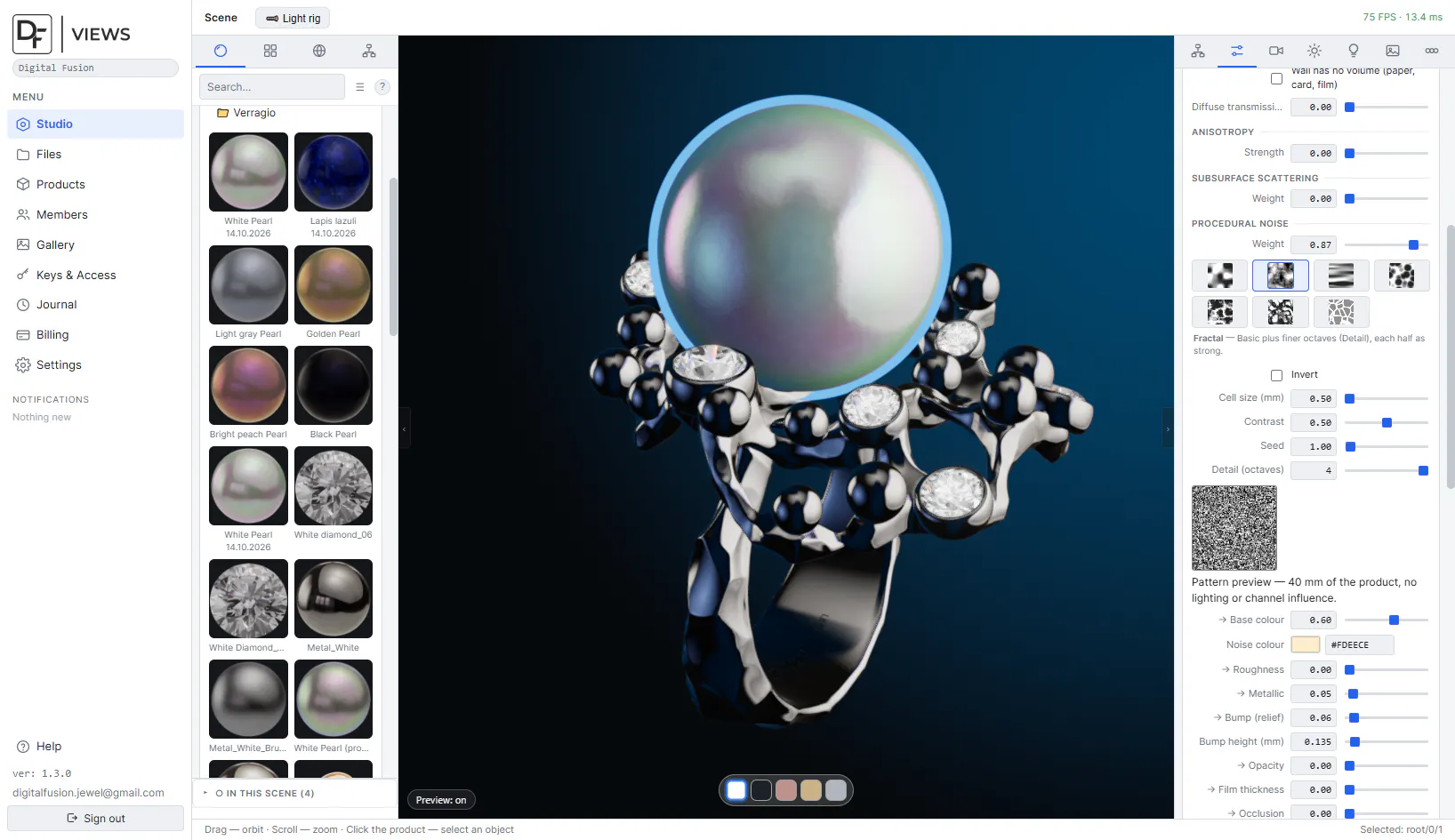
Task: Tick the wall has no volume checkbox
Action: click(1277, 78)
